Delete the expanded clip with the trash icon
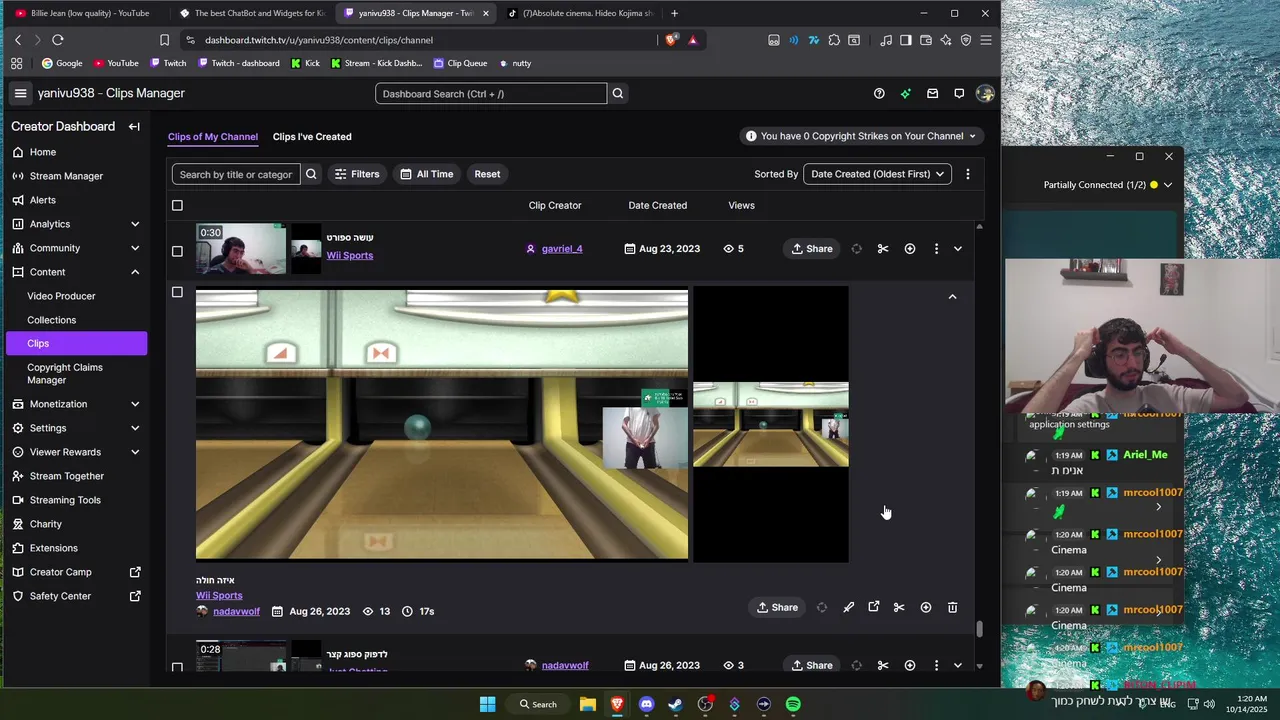 tap(952, 607)
